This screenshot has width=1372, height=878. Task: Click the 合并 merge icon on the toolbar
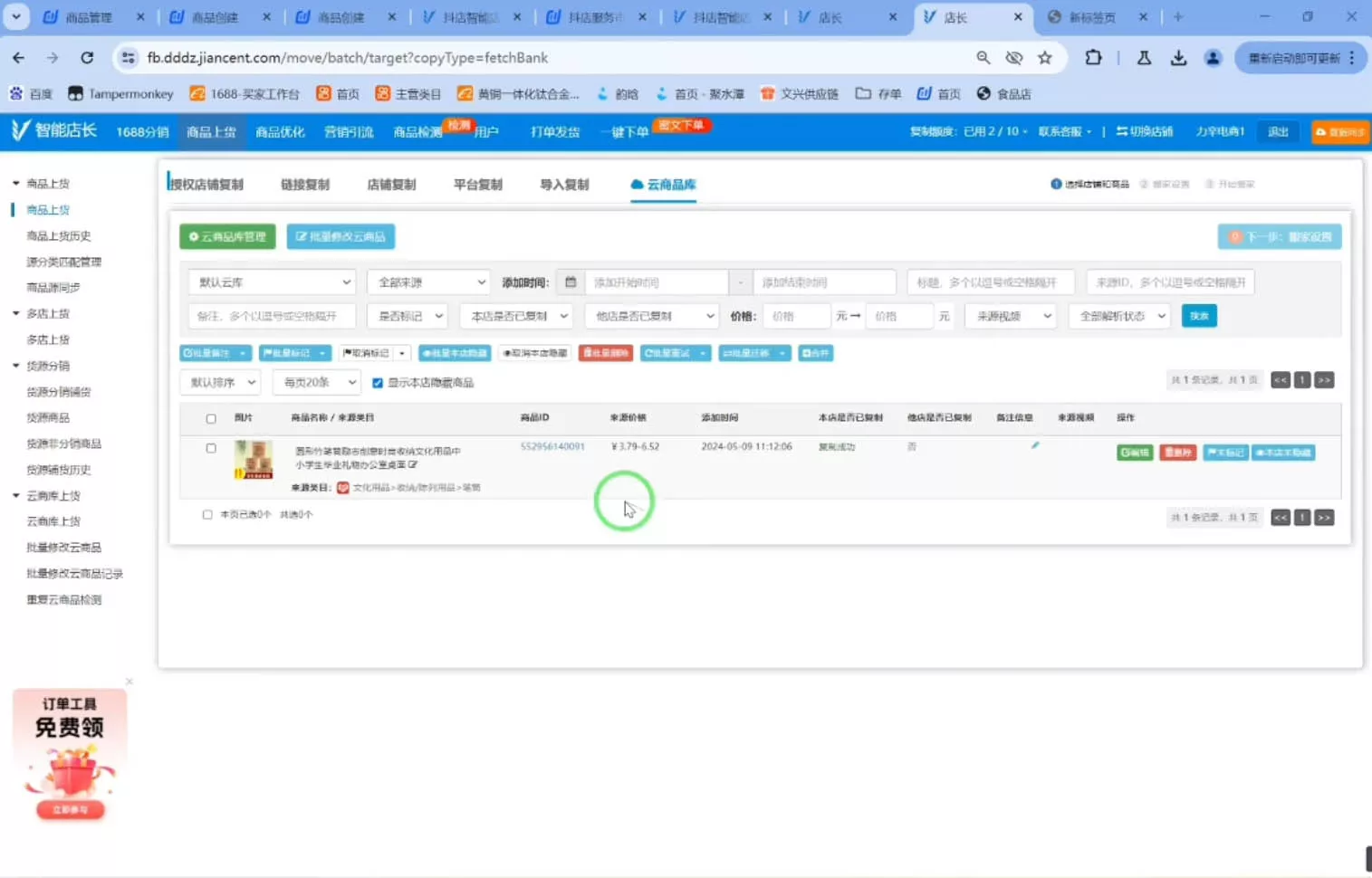[815, 353]
